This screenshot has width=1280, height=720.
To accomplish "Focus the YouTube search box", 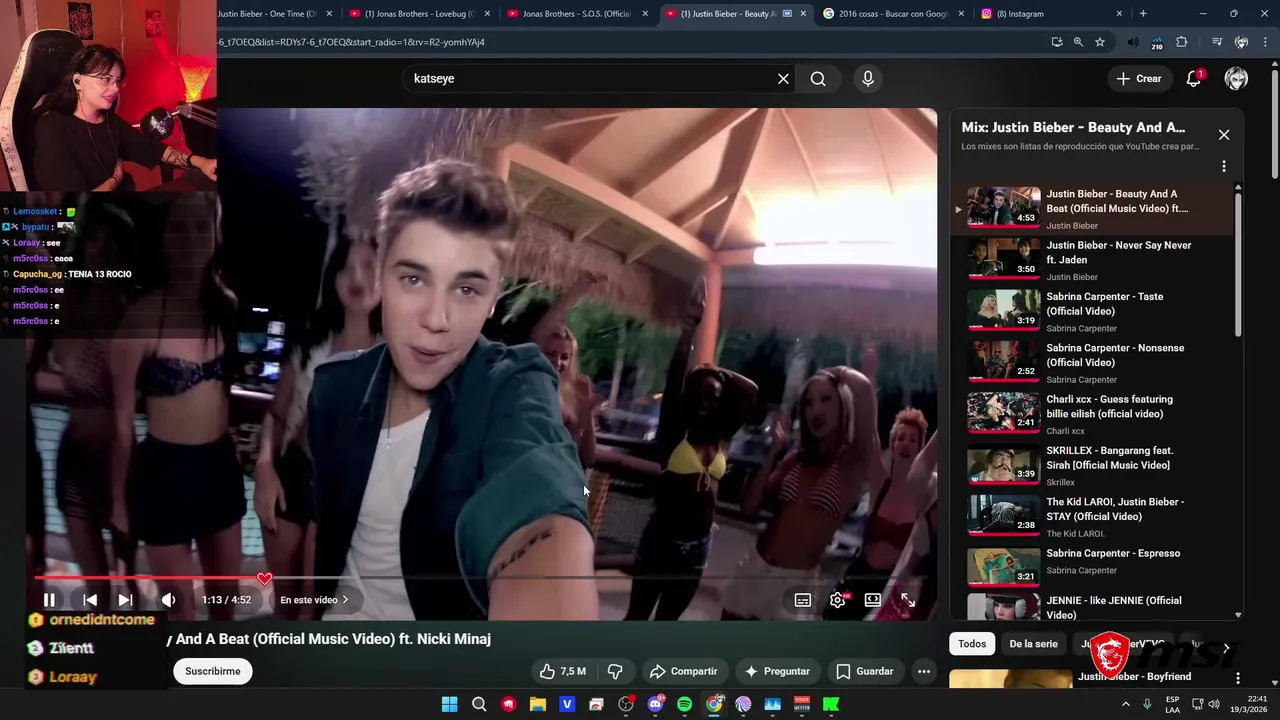I will coord(590,78).
